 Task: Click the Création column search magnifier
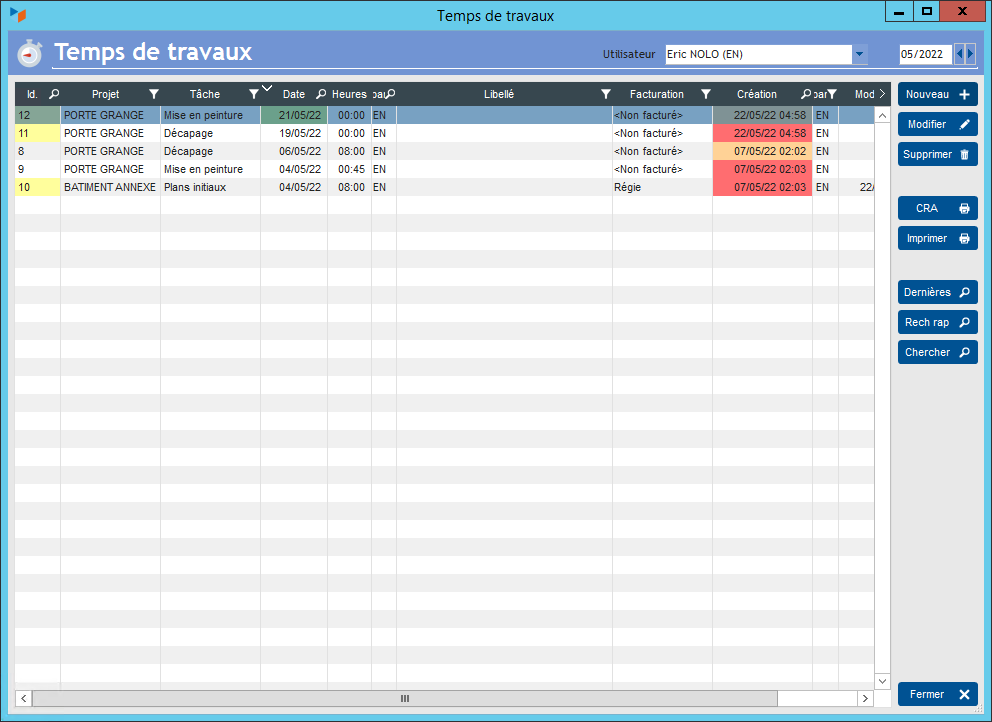(806, 94)
